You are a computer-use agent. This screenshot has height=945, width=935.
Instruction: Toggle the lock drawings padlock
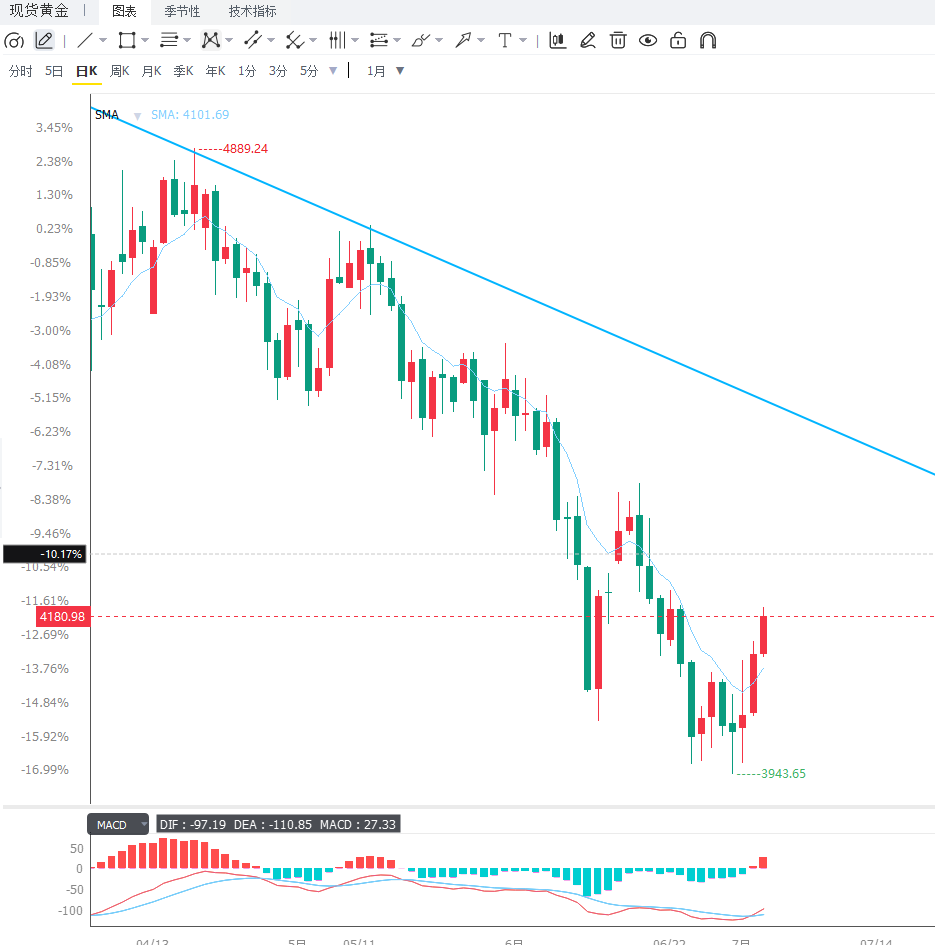[x=678, y=40]
